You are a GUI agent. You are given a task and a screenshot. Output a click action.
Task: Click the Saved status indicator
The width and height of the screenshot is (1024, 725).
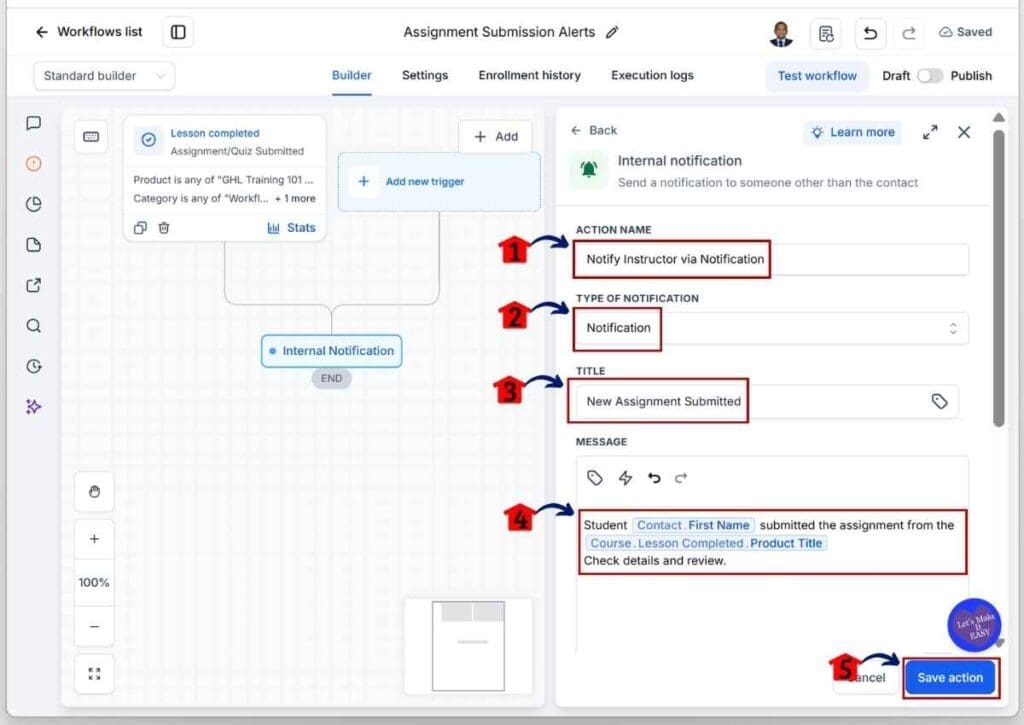(965, 32)
